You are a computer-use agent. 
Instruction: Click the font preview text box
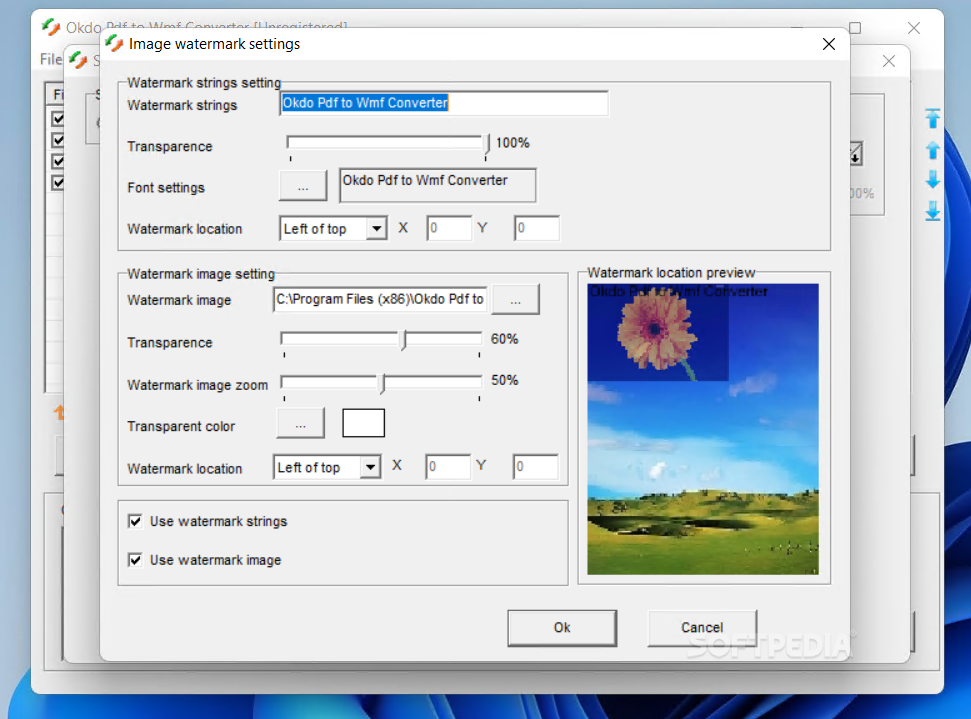[x=438, y=185]
